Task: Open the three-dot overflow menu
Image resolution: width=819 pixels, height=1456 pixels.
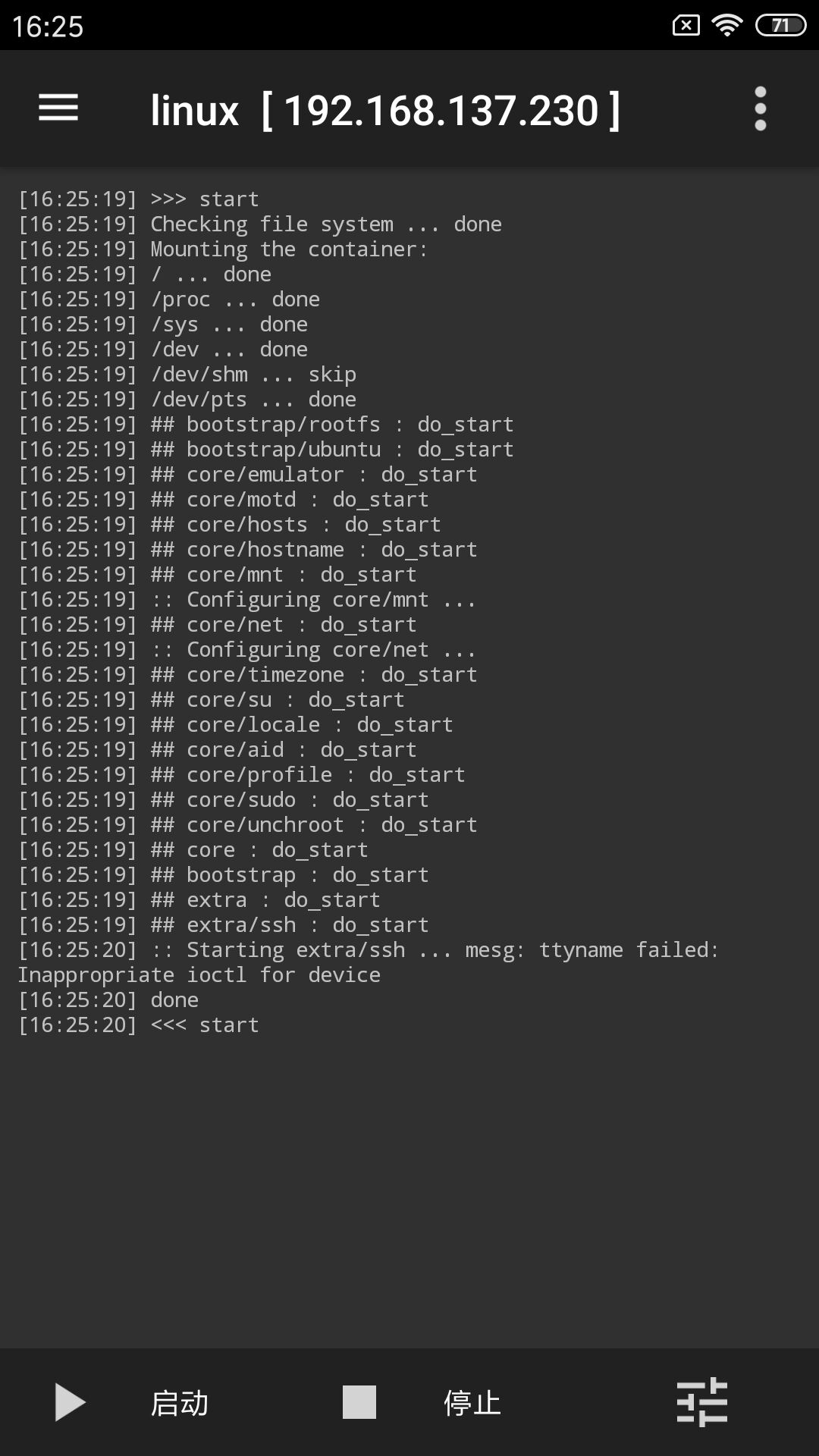Action: pyautogui.click(x=760, y=108)
